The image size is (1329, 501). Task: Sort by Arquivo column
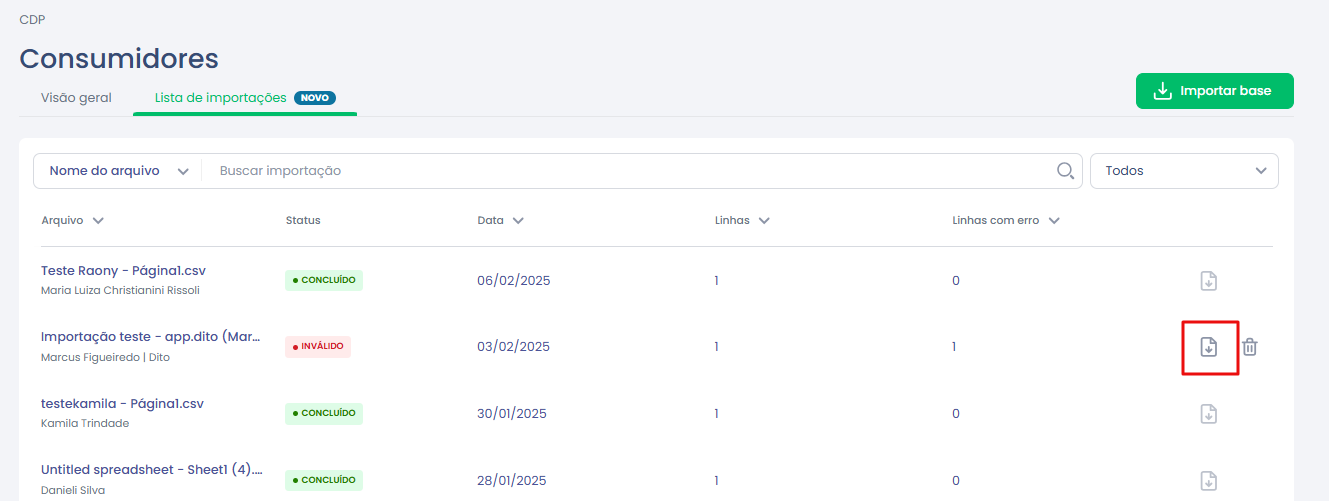point(72,220)
